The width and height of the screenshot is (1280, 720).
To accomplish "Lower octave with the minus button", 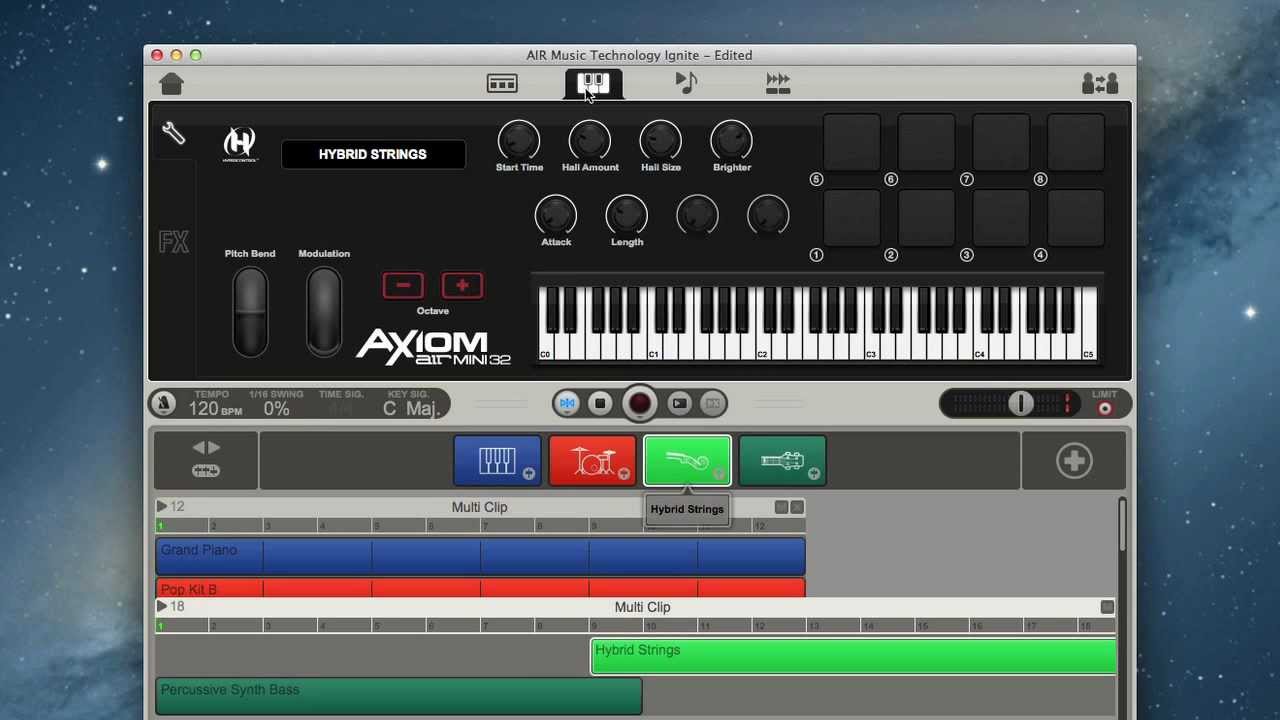I will 403,285.
